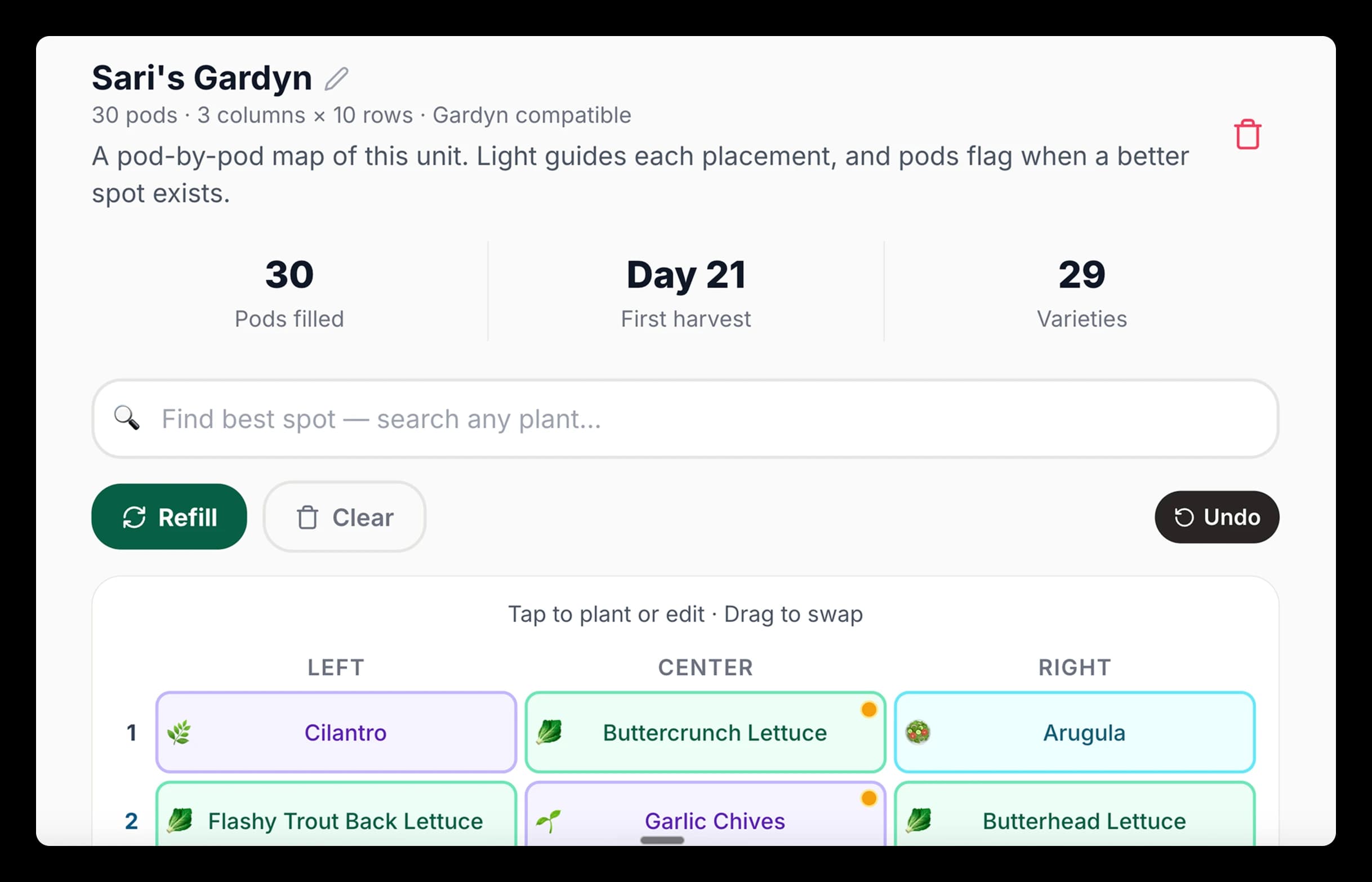Click orange flag dot on Garlic Chives

[868, 799]
